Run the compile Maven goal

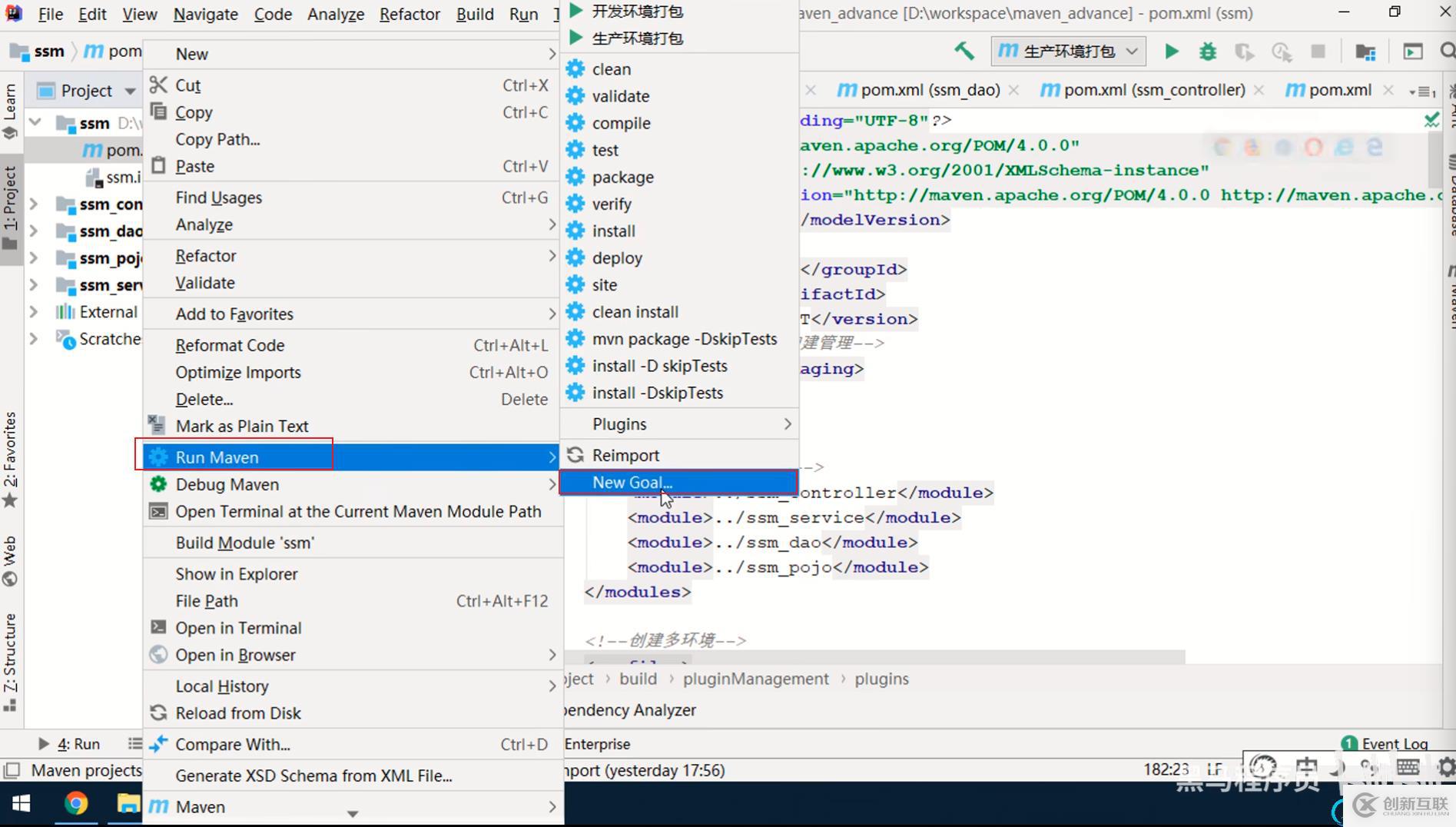(x=680, y=123)
